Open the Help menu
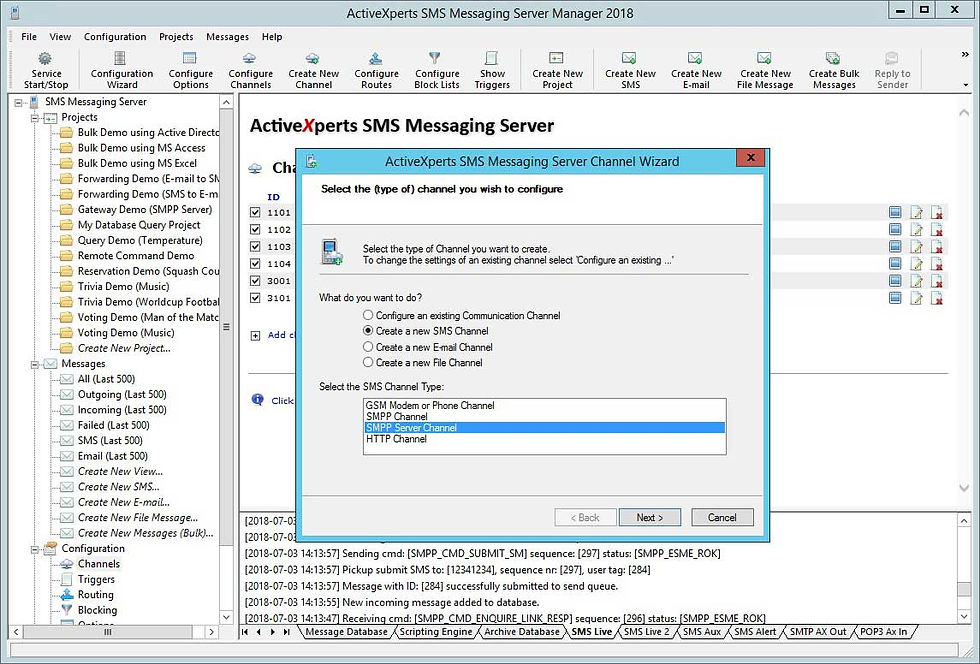980x664 pixels. click(272, 37)
